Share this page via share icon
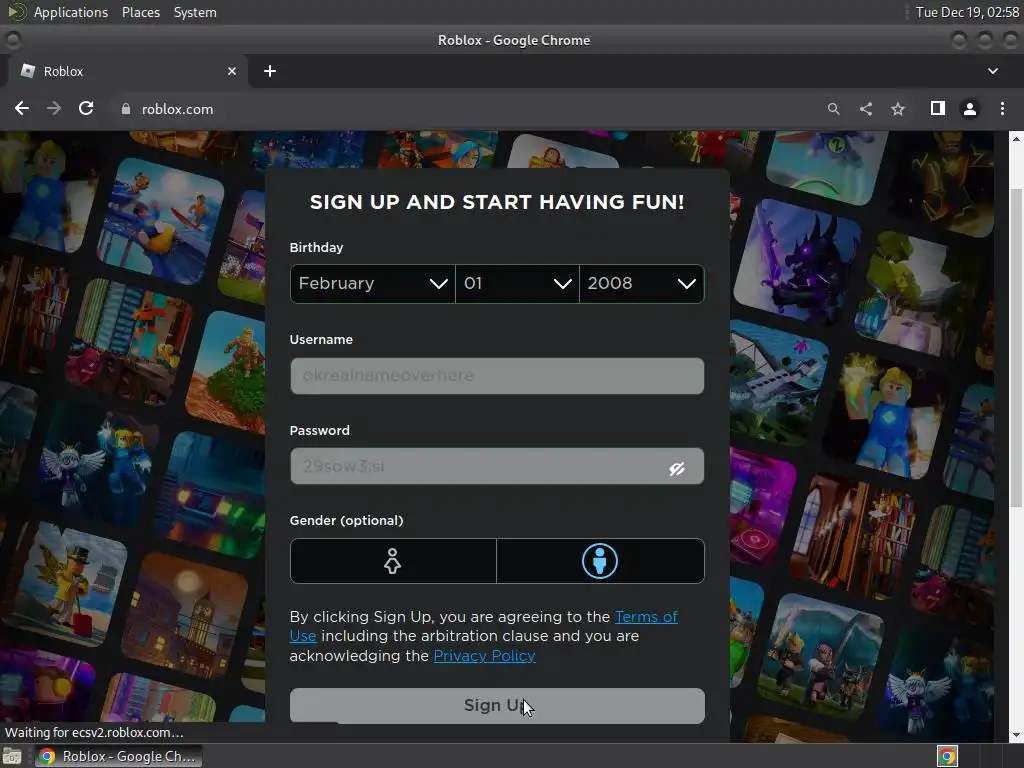This screenshot has height=768, width=1024. pyautogui.click(x=866, y=109)
